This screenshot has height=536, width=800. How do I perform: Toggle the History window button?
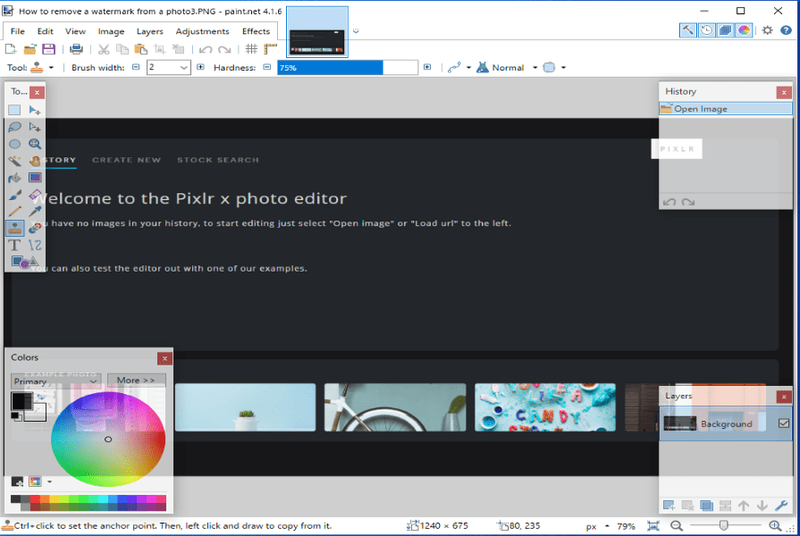click(x=707, y=30)
